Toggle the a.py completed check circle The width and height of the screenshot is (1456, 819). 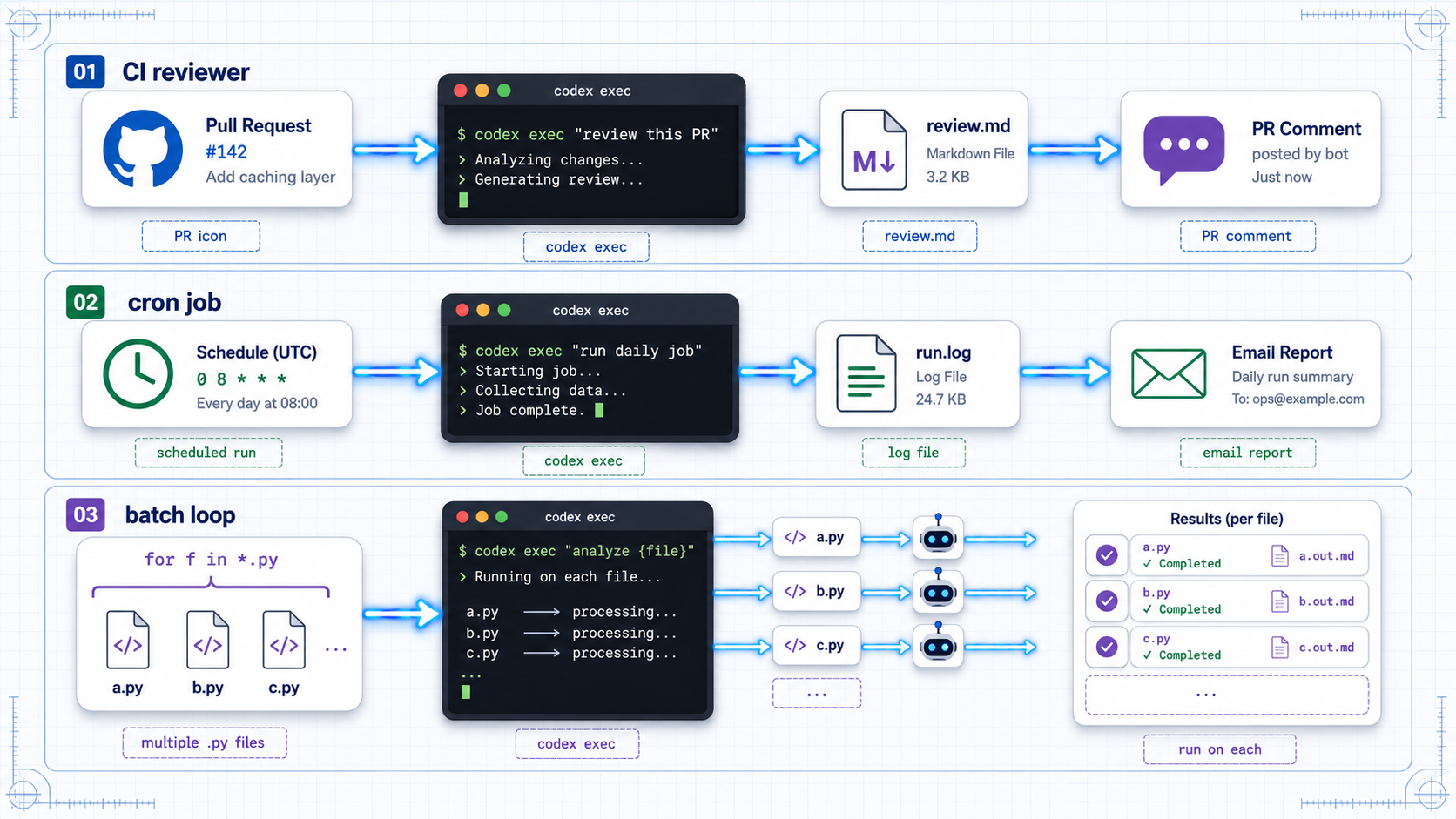(x=1107, y=555)
